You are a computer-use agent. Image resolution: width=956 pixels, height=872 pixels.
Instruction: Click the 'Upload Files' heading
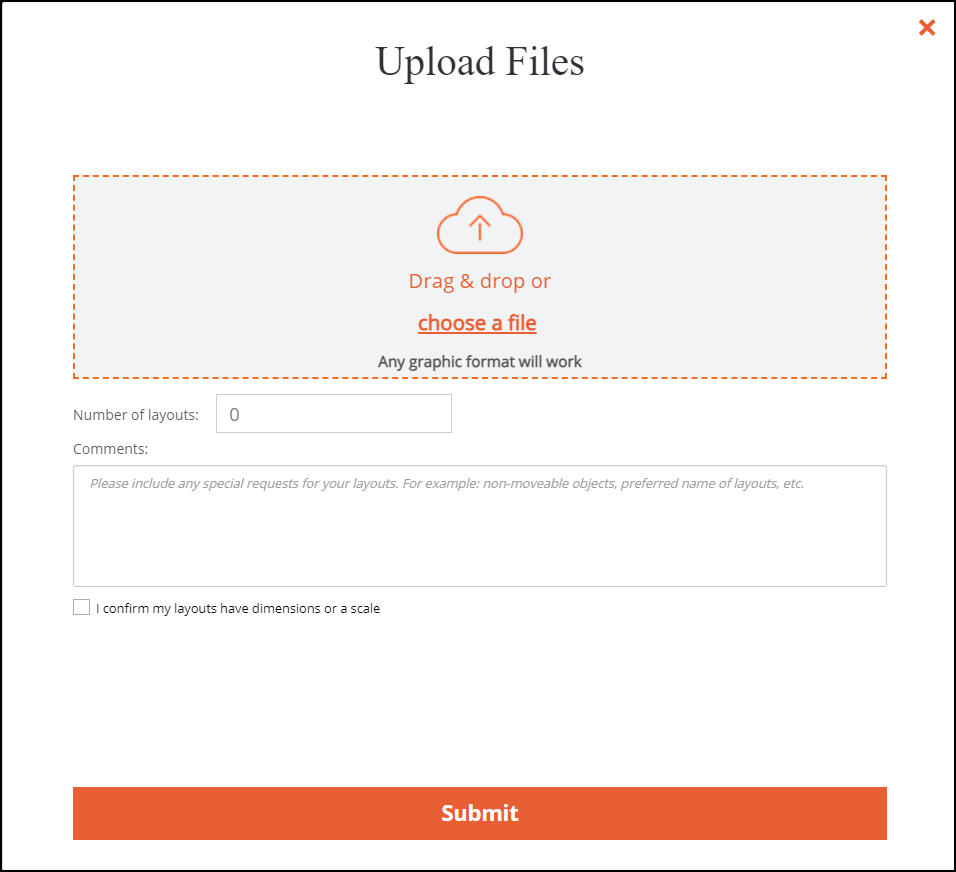click(480, 62)
